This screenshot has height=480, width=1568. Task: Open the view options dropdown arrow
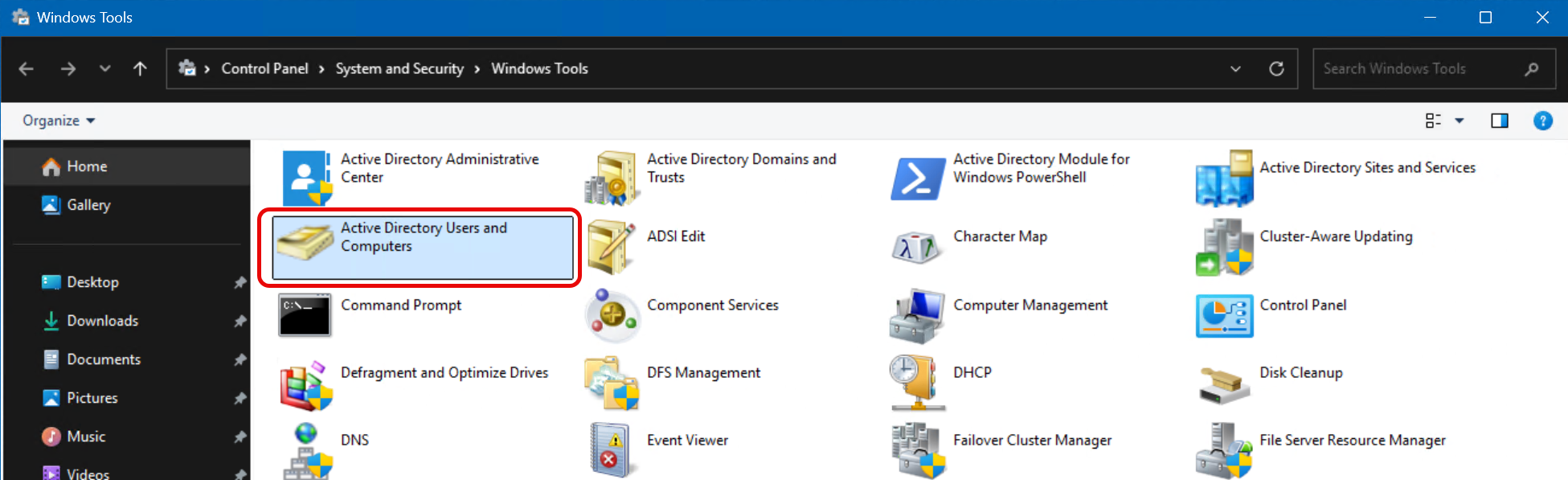pyautogui.click(x=1460, y=121)
